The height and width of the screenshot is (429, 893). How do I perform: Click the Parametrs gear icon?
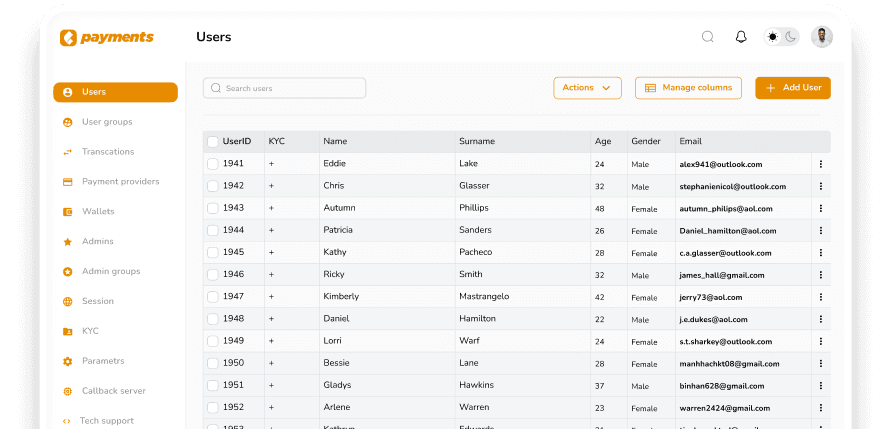[x=67, y=361]
